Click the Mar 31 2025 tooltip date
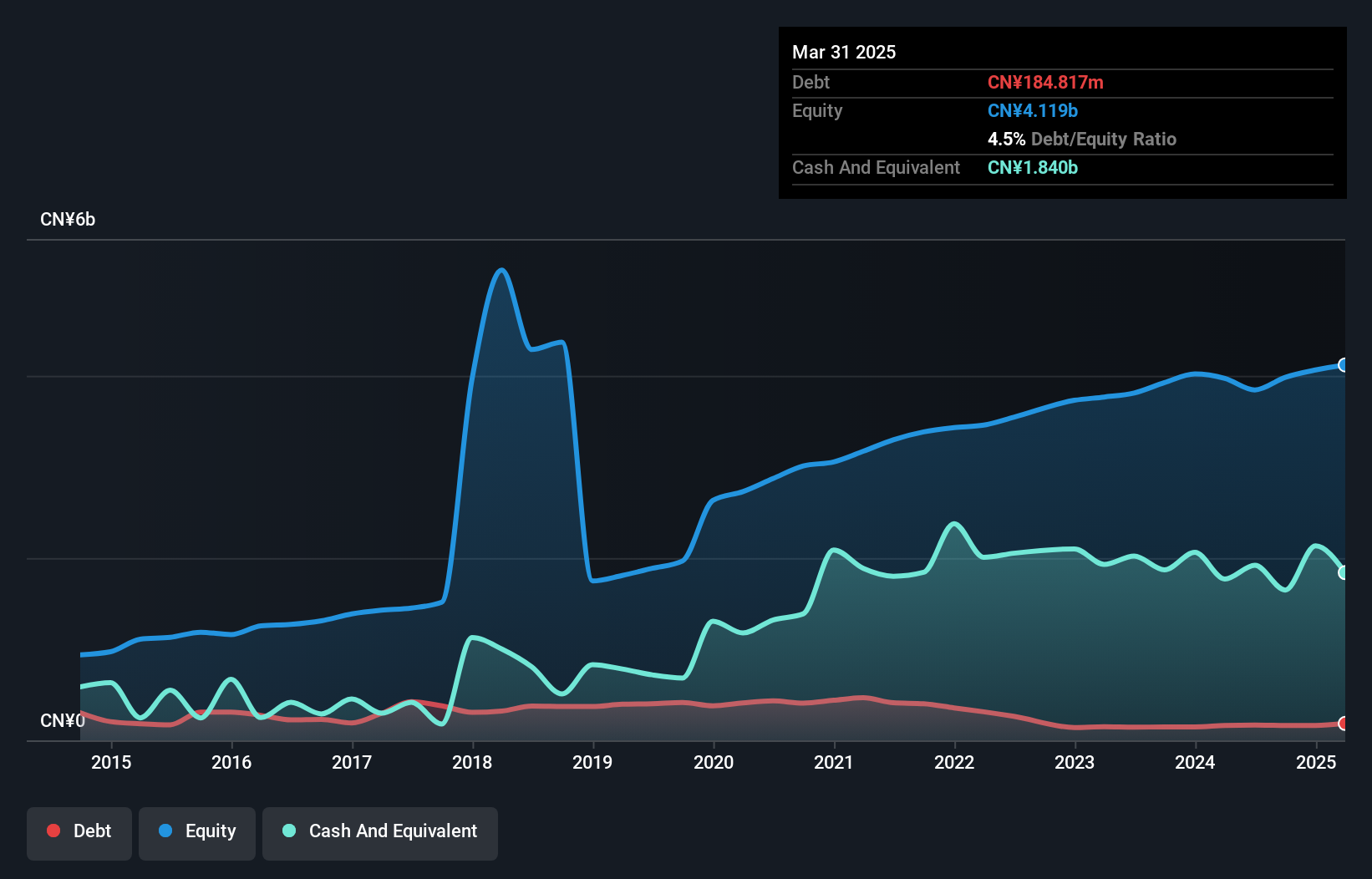Image resolution: width=1372 pixels, height=879 pixels. tap(844, 52)
